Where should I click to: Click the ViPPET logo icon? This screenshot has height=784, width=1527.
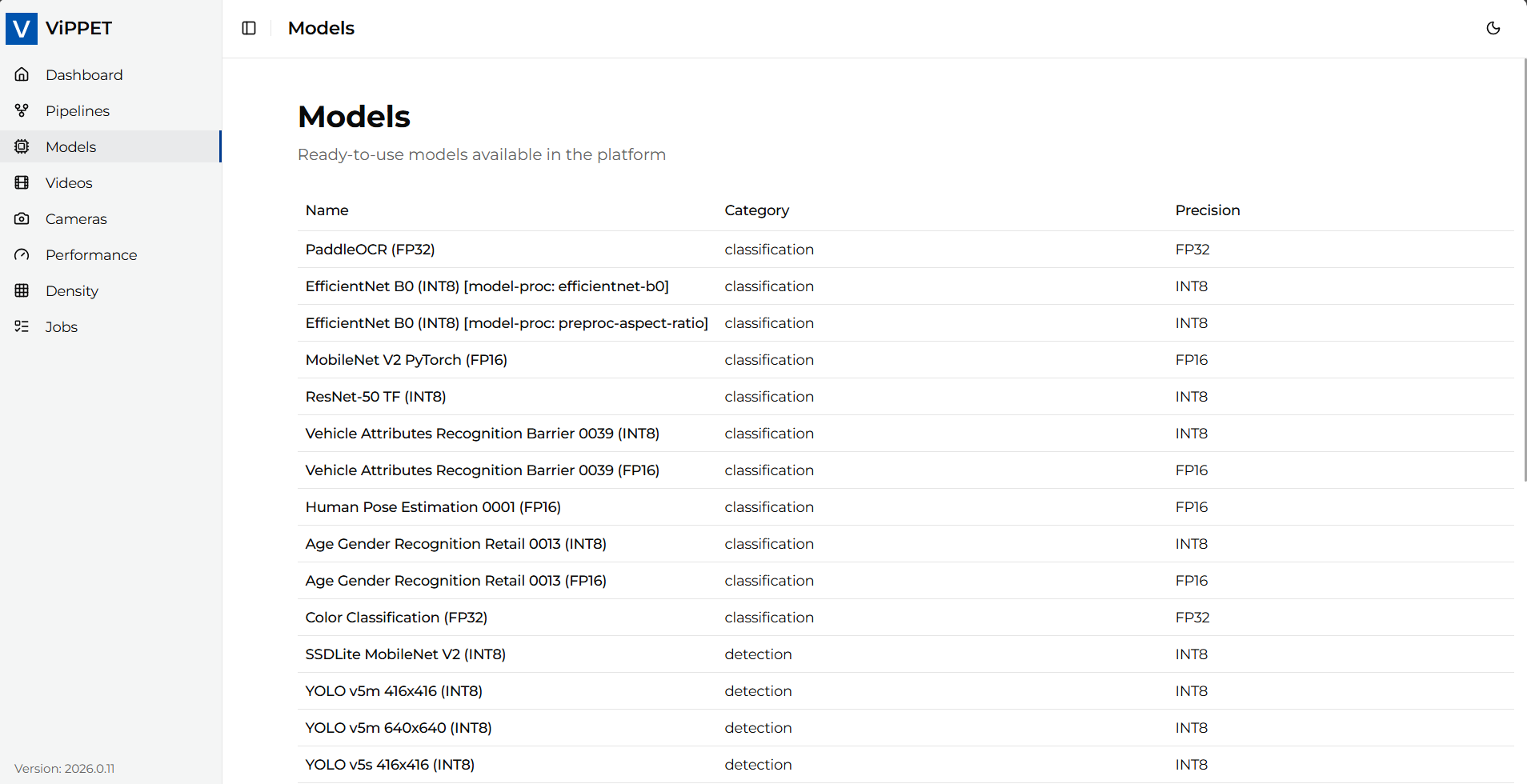[22, 29]
